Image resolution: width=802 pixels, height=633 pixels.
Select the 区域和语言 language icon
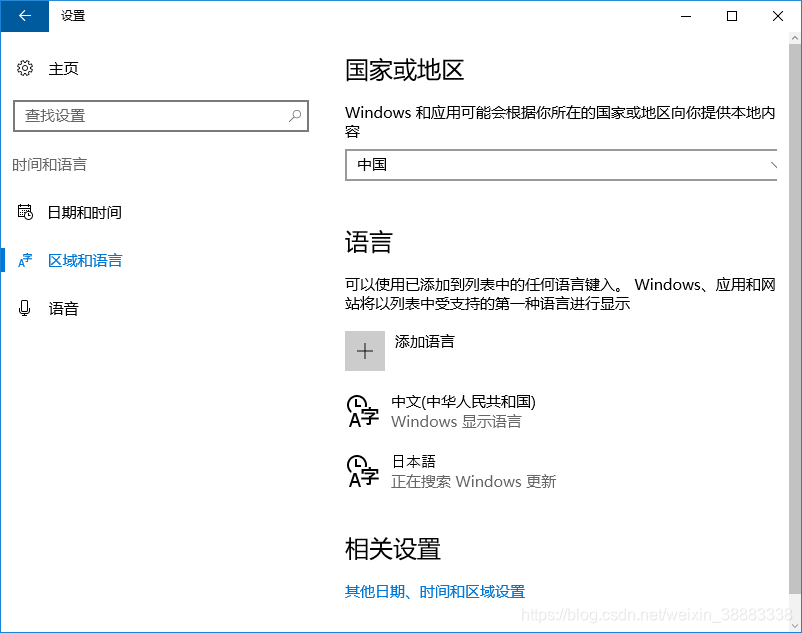[x=25, y=260]
